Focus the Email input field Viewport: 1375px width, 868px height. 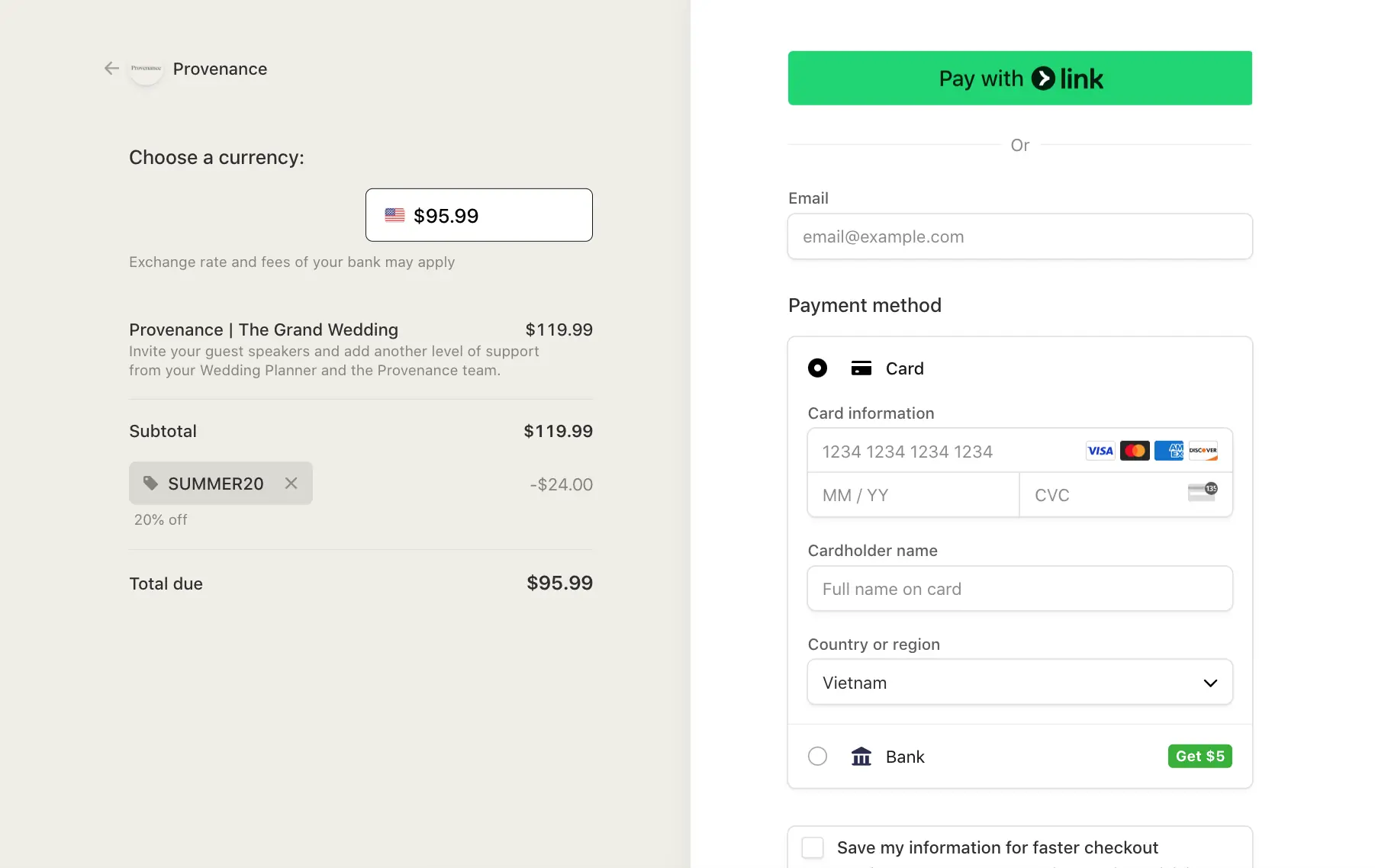[1020, 236]
